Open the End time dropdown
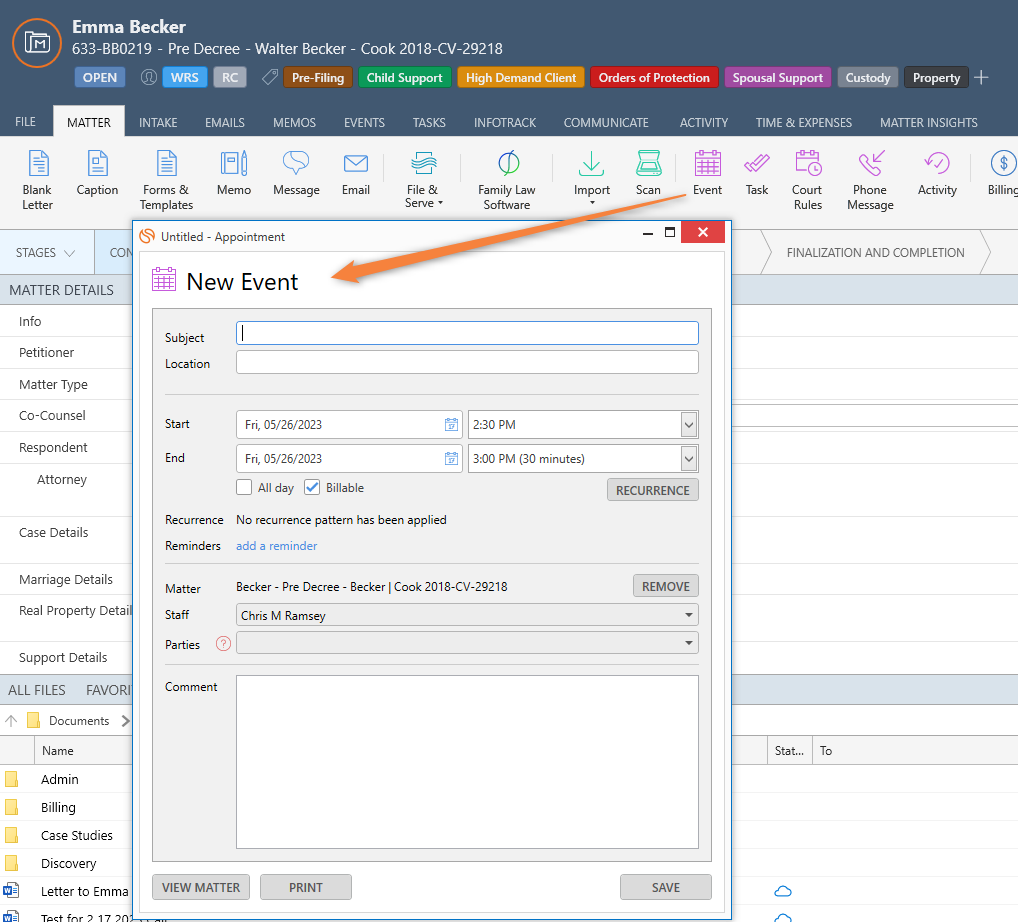 689,459
